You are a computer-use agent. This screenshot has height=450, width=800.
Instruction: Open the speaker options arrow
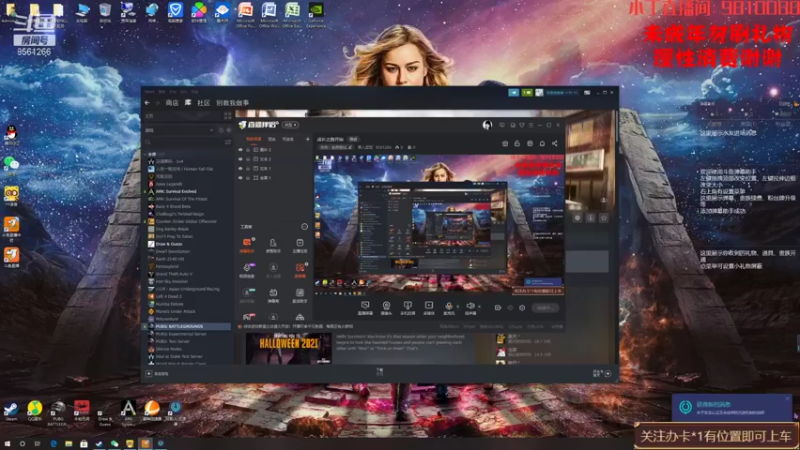(x=479, y=307)
